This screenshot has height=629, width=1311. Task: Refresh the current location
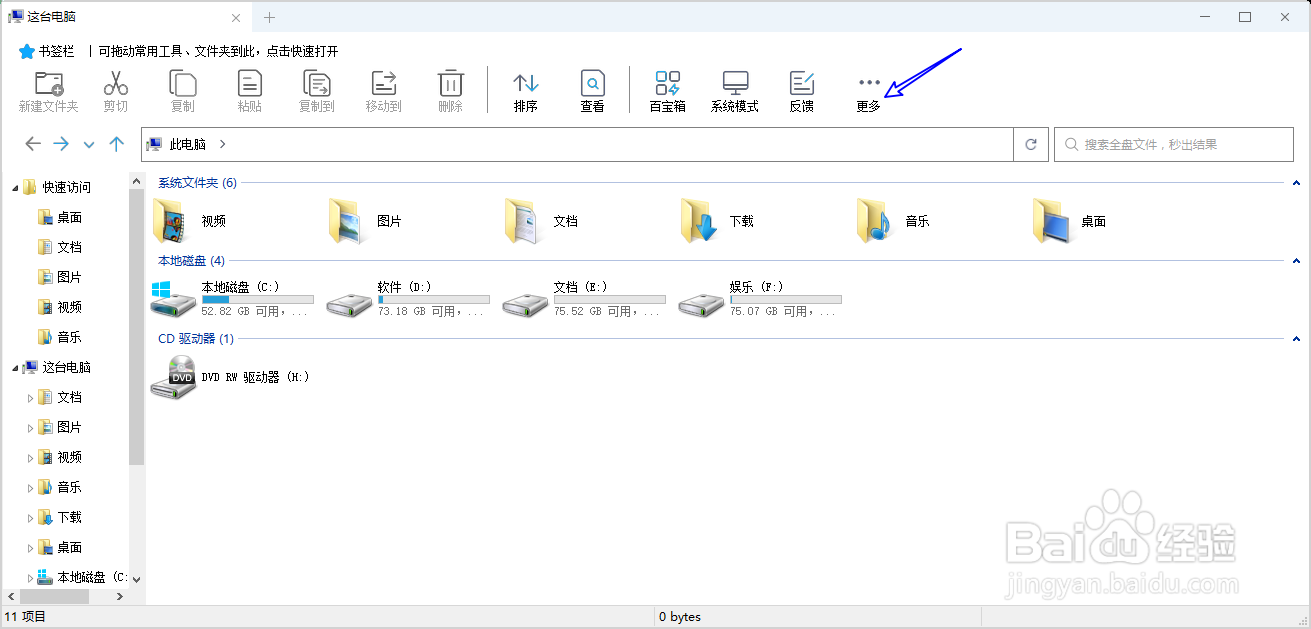click(x=1031, y=144)
